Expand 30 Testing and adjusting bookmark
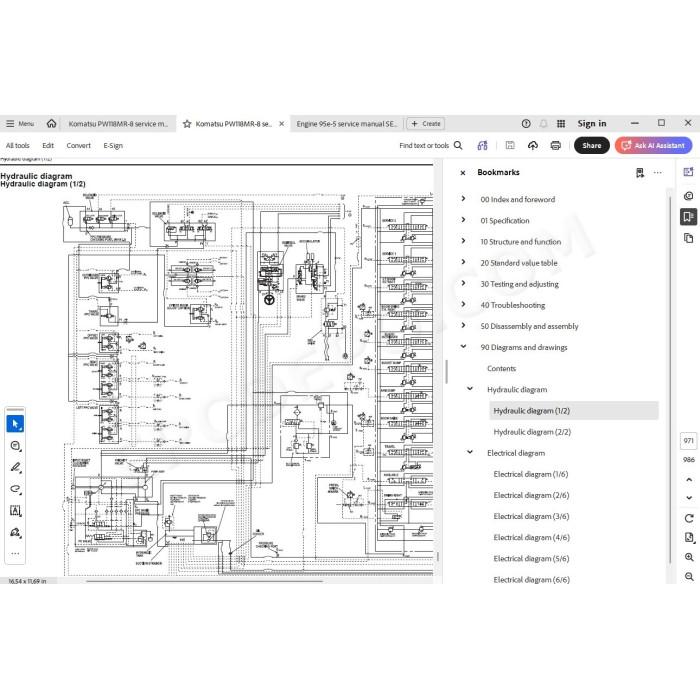This screenshot has height=700, width=700. pos(463,283)
